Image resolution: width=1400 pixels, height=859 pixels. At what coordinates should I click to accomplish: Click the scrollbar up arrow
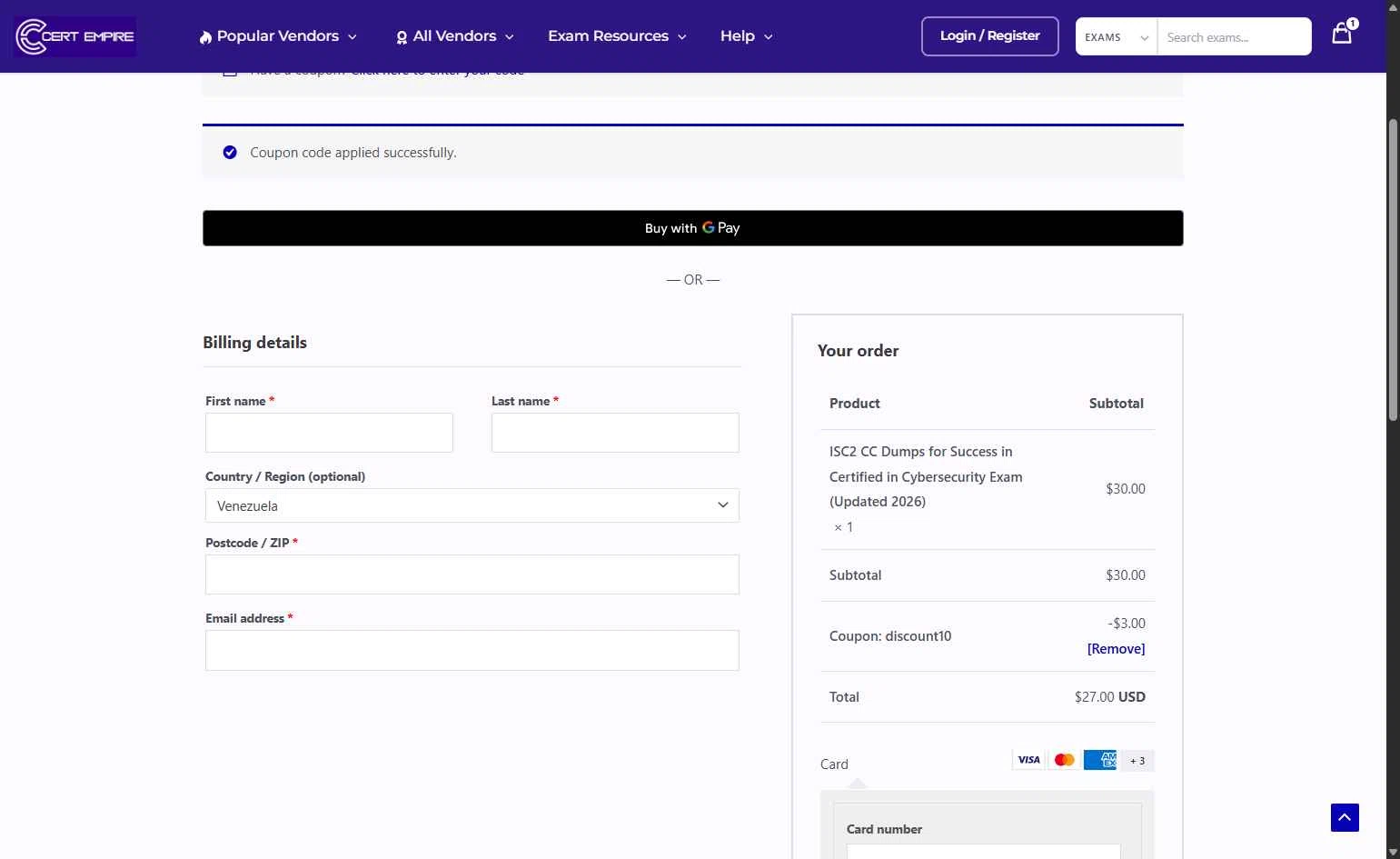pos(1393,7)
